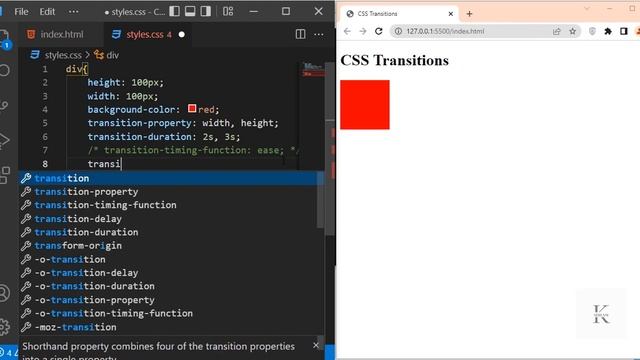The image size is (640, 360).
Task: Open the Manage gear icon
Action: click(x=4, y=327)
